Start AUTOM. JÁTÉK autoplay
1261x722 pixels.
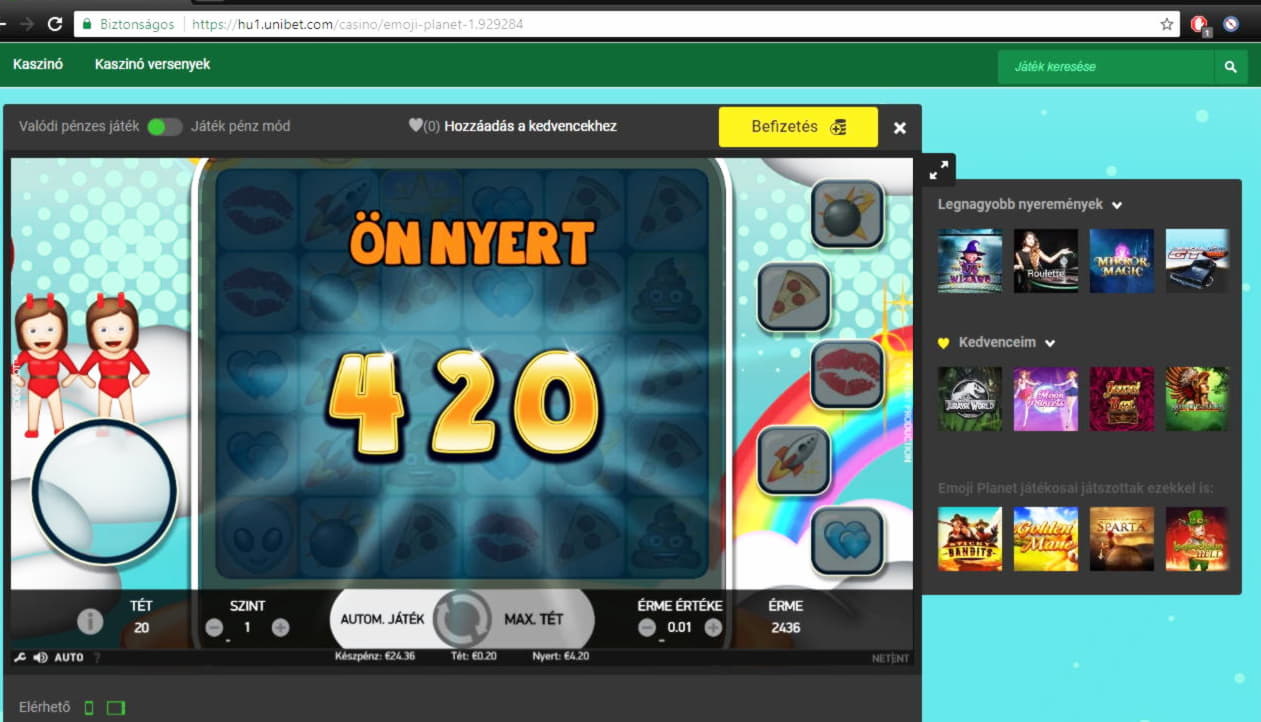(x=383, y=619)
